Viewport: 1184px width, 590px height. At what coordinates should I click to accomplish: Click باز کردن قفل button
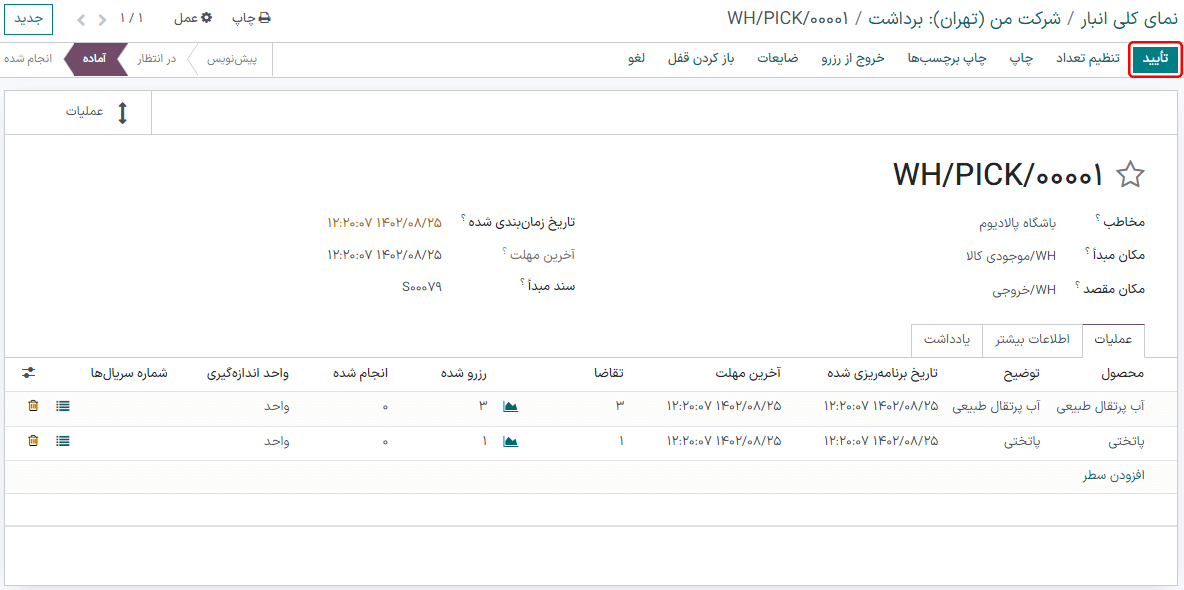702,60
